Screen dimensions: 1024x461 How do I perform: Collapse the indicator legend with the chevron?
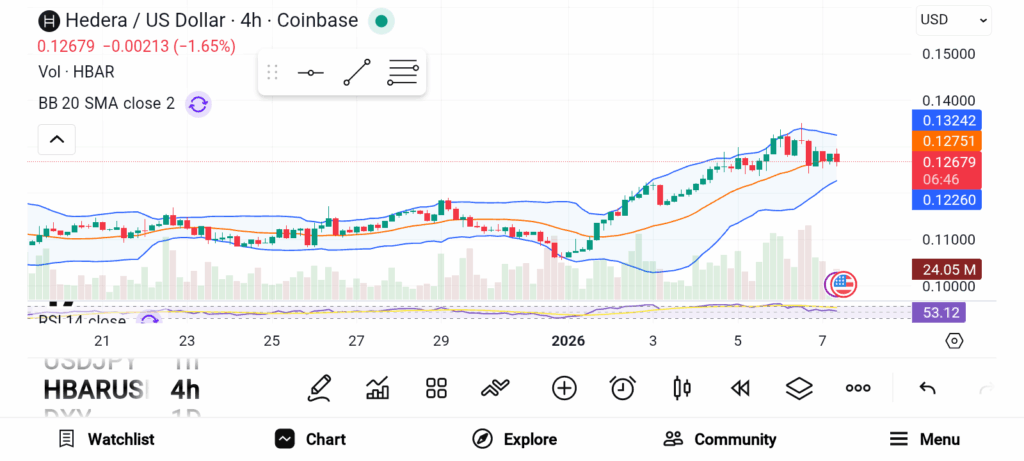pyautogui.click(x=57, y=139)
